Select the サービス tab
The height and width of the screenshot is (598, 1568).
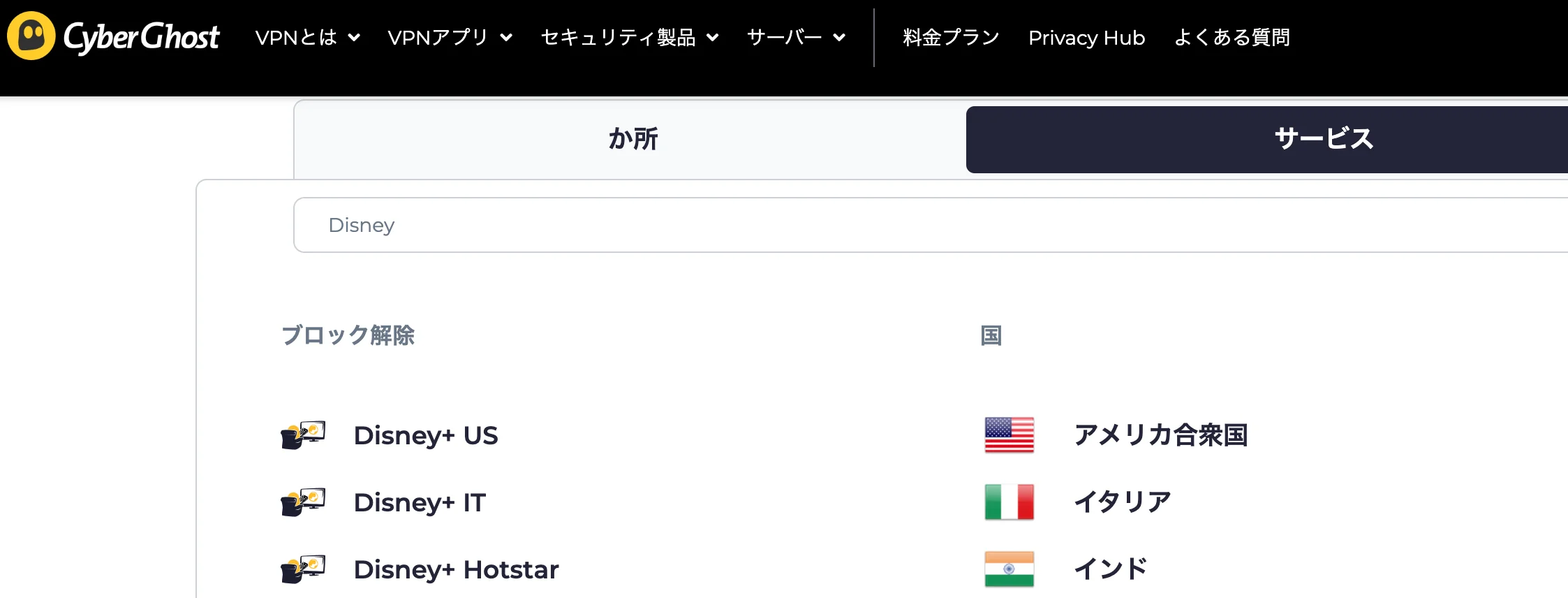pos(1324,139)
